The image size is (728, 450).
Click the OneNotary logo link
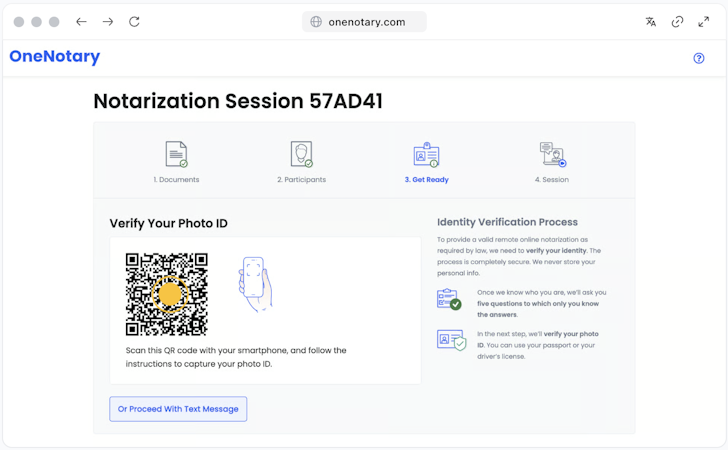click(55, 57)
